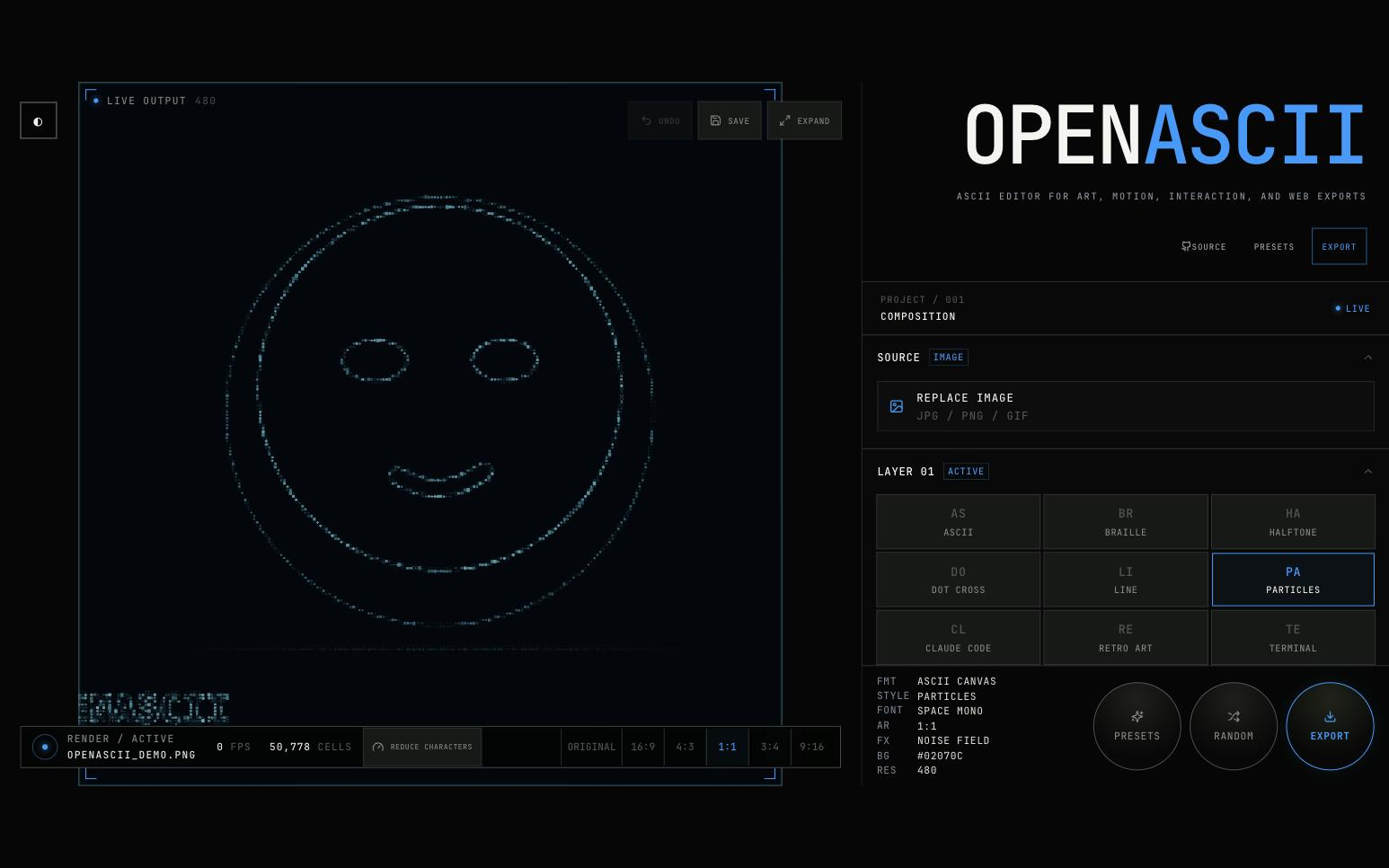The height and width of the screenshot is (868, 1389).
Task: Open the Source link in header
Action: click(x=1204, y=246)
